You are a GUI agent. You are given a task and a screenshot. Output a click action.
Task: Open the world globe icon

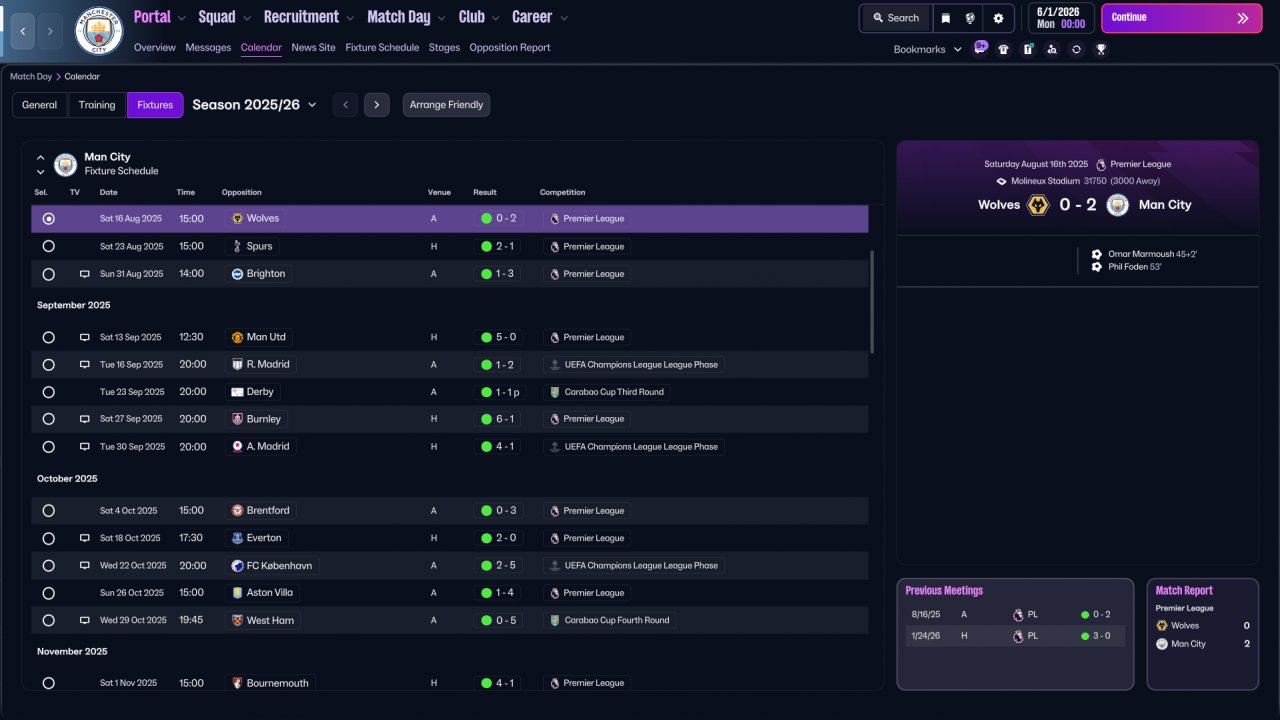point(970,18)
